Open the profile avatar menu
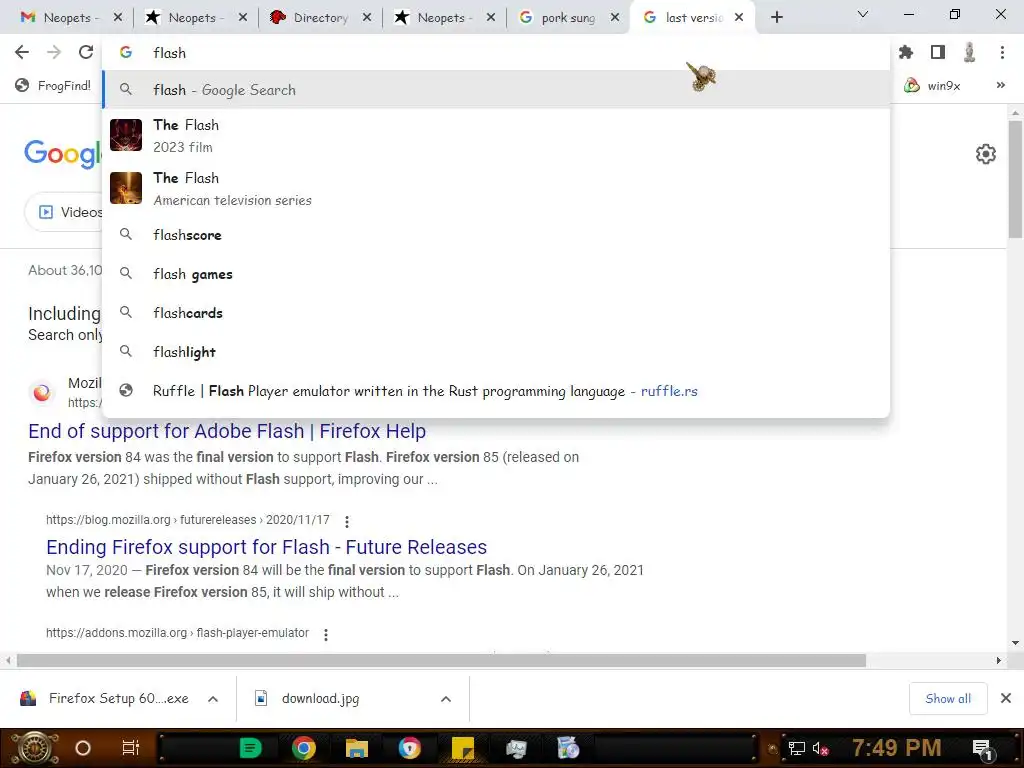This screenshot has width=1024, height=768. [x=970, y=52]
